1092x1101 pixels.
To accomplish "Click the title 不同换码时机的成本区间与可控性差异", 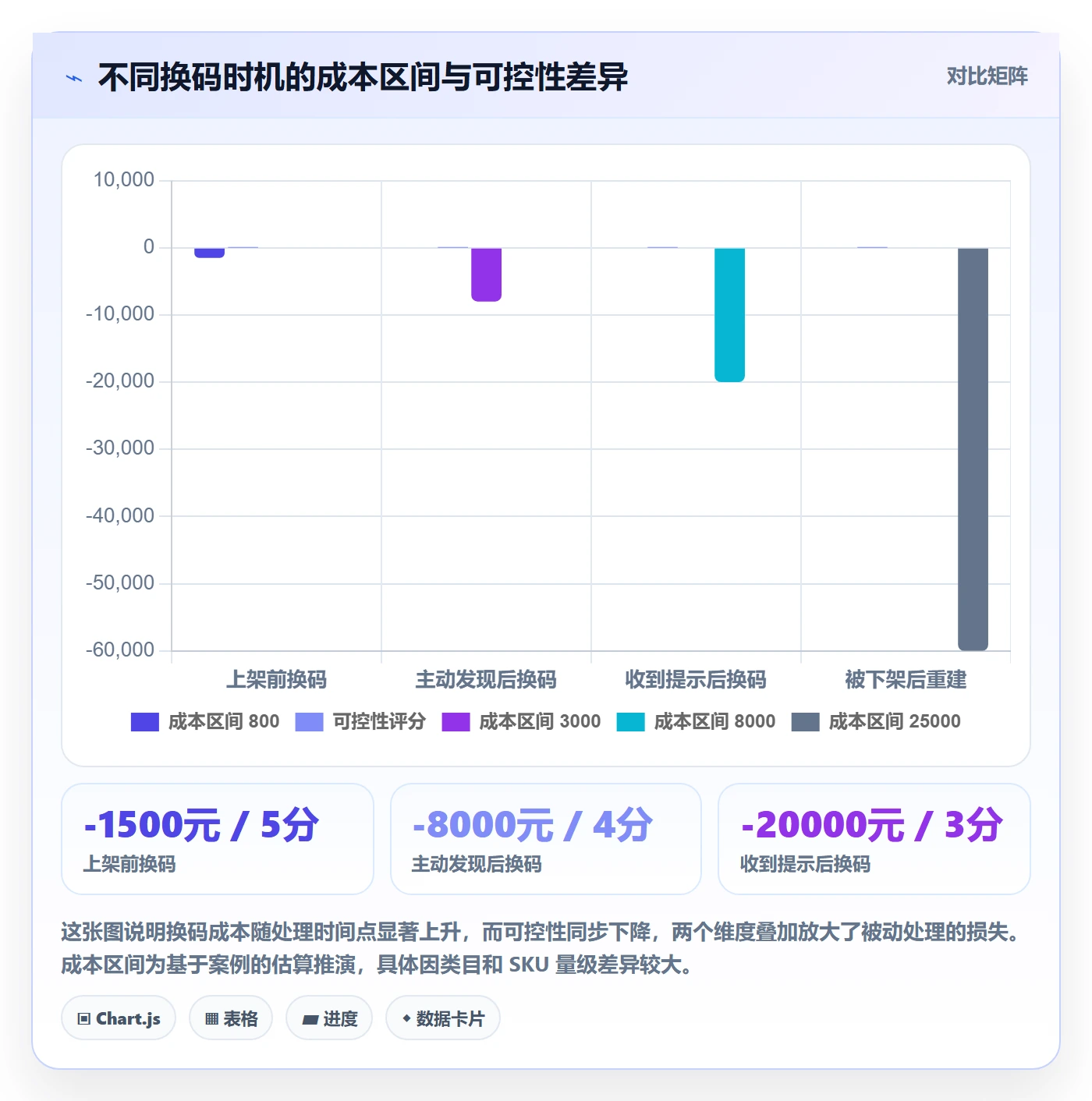I will point(363,77).
